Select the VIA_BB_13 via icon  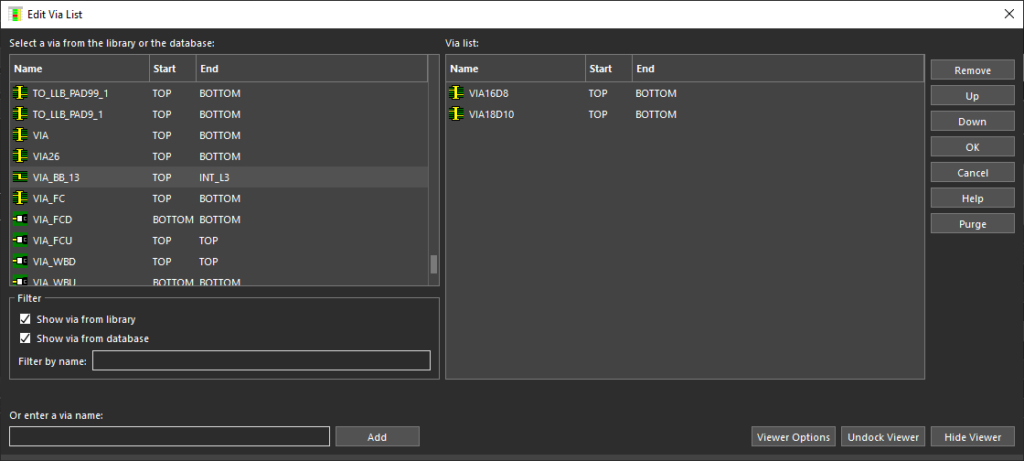[x=19, y=177]
